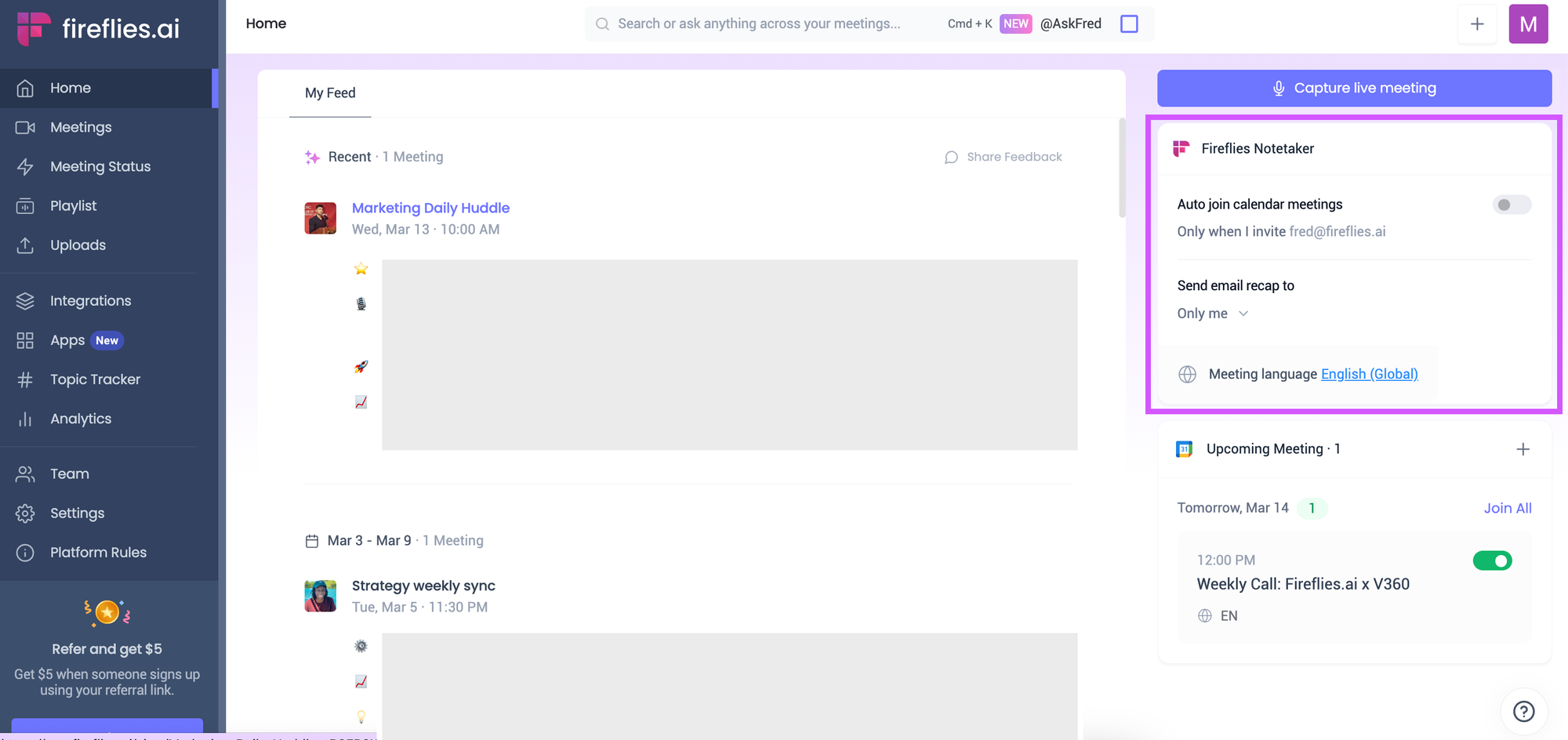Open the Meetings section in sidebar
This screenshot has width=1568, height=740.
[81, 127]
